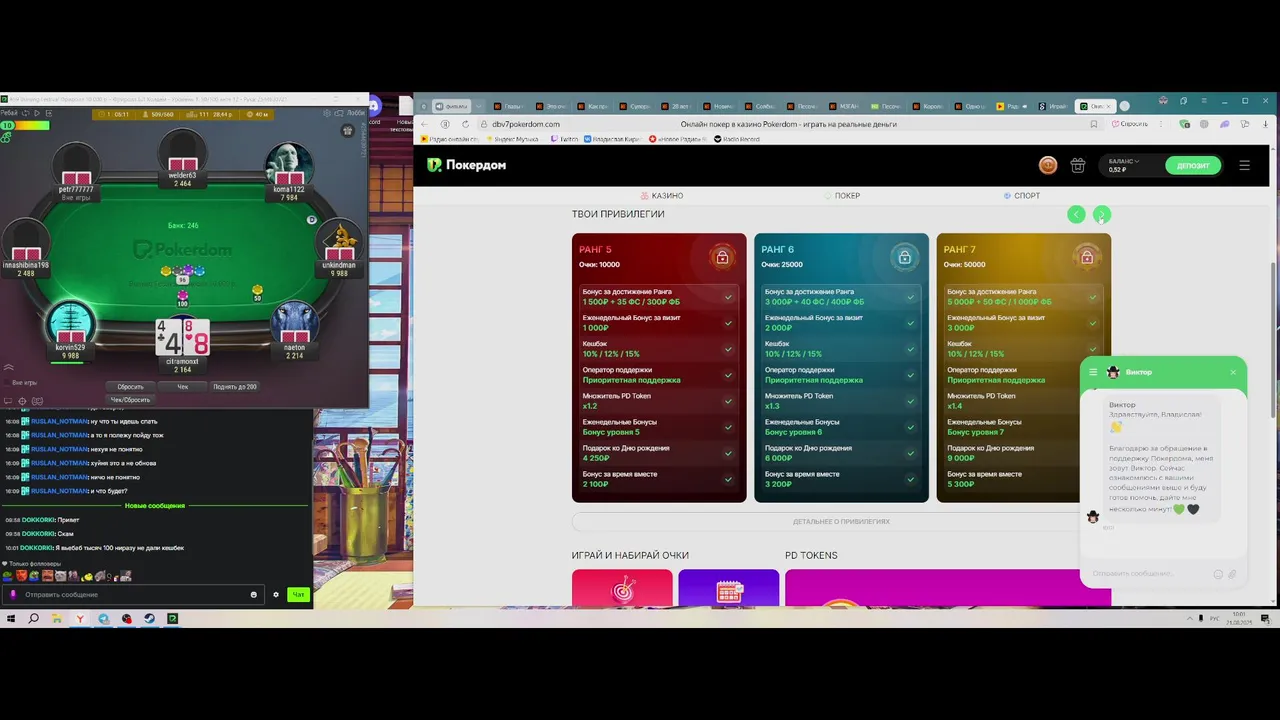Open support chat menu icon beside Виктор
Viewport: 1280px width, 720px height.
pyautogui.click(x=1093, y=372)
